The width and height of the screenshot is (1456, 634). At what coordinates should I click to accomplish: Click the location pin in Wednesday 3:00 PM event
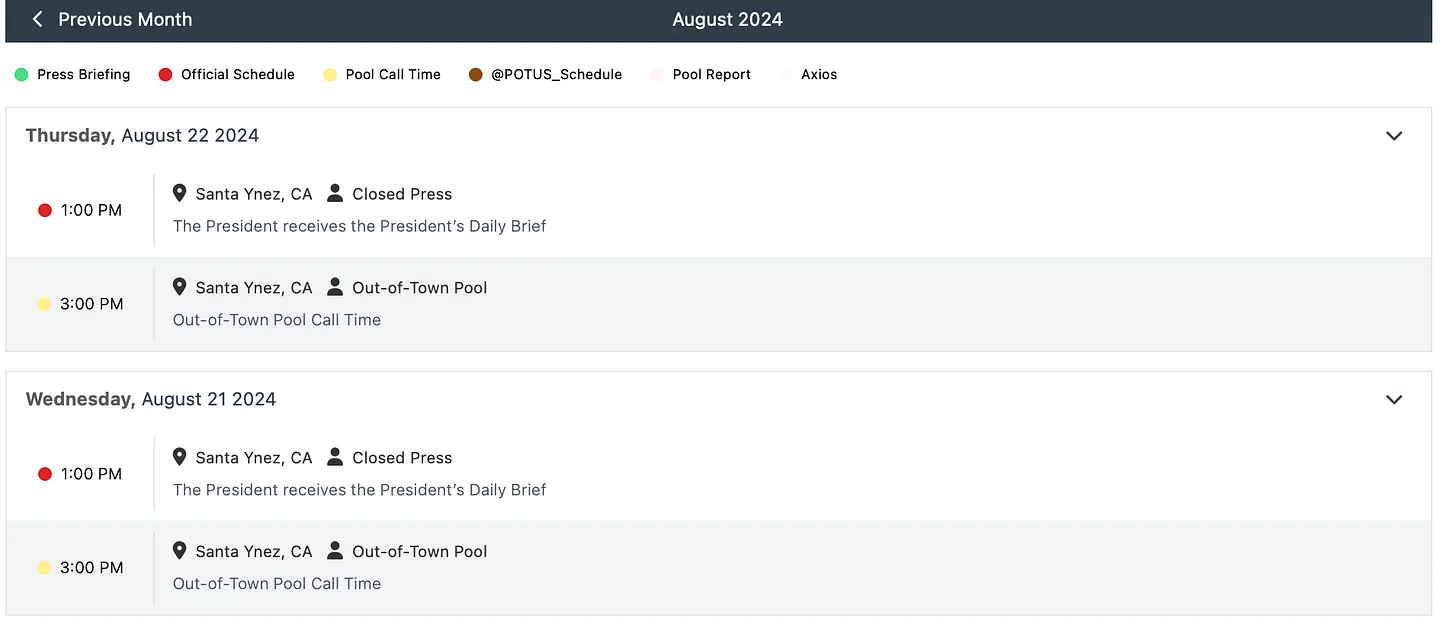coord(180,551)
